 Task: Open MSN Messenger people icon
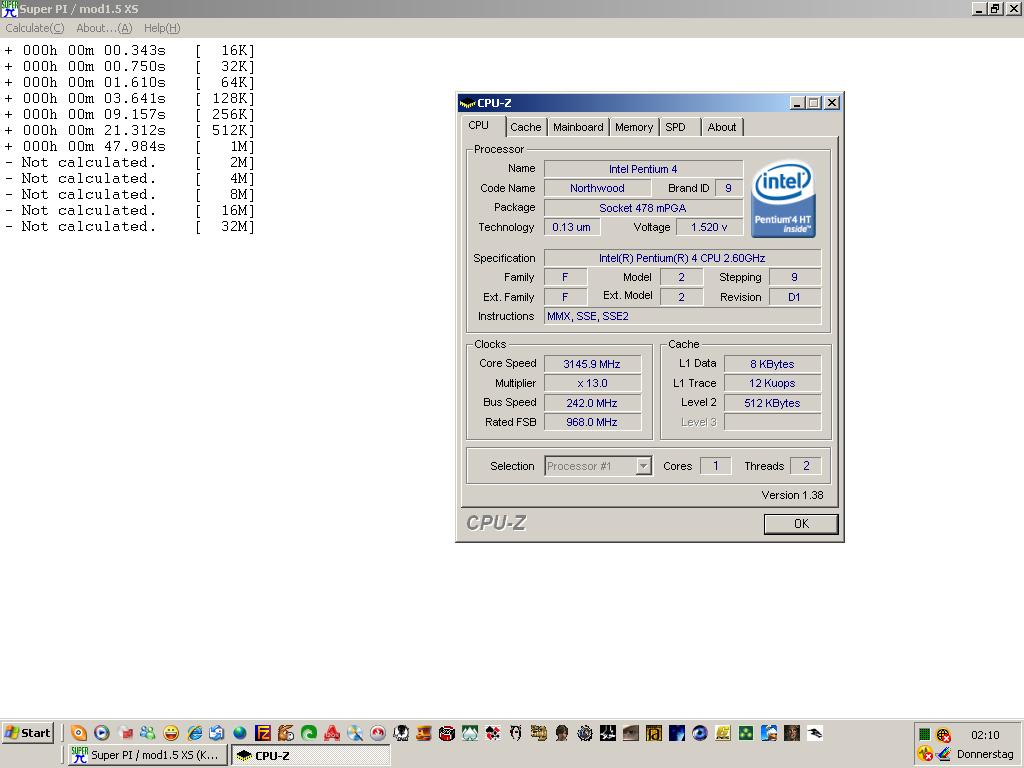tap(148, 733)
